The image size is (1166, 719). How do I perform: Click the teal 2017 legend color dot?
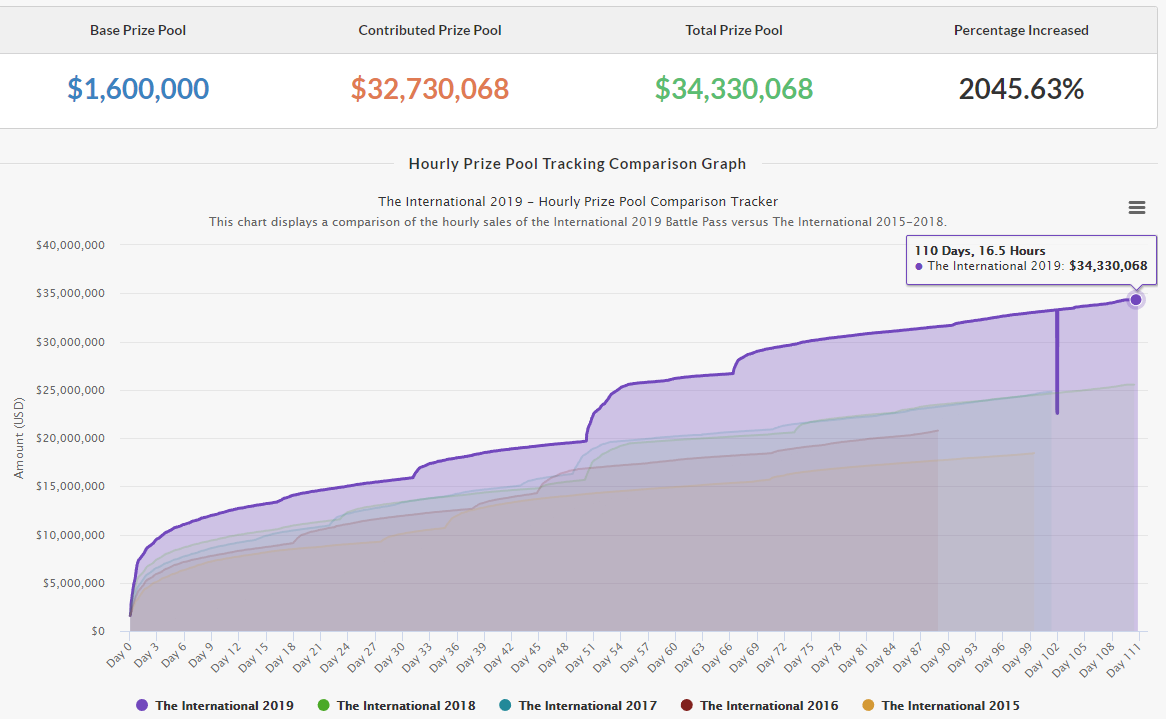click(505, 706)
